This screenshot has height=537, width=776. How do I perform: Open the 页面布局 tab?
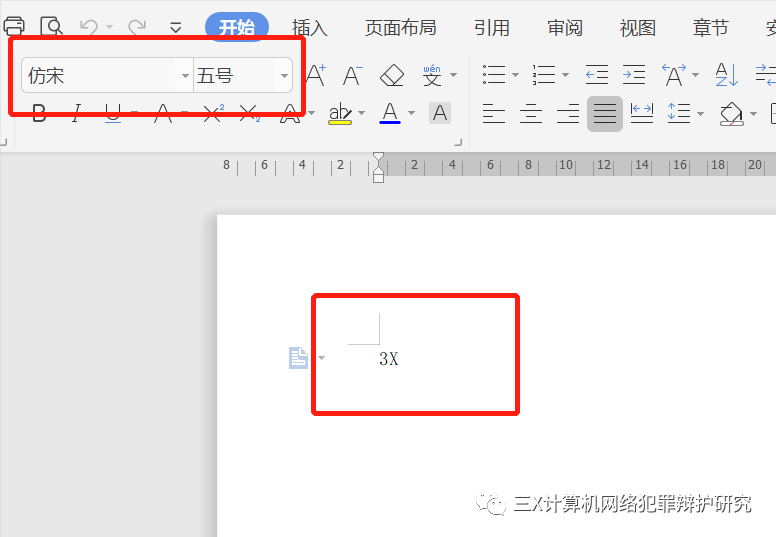[401, 28]
